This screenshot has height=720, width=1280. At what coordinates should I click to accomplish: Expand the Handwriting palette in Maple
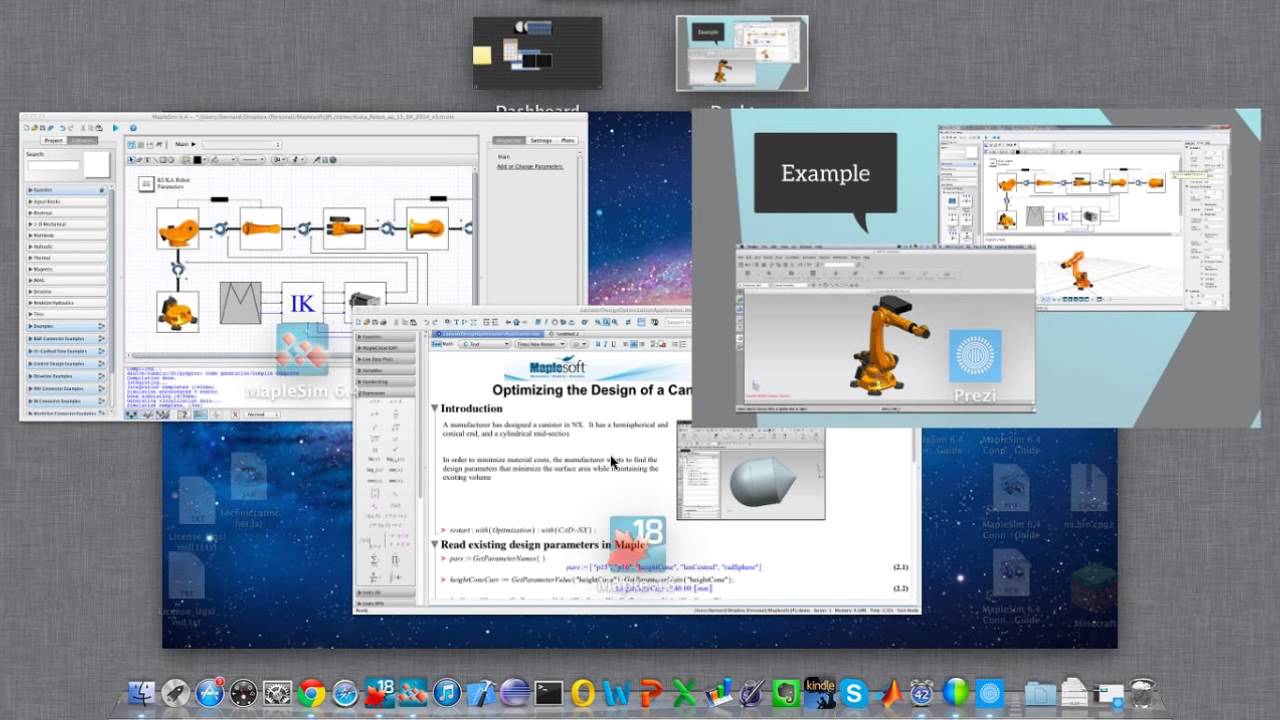(385, 382)
